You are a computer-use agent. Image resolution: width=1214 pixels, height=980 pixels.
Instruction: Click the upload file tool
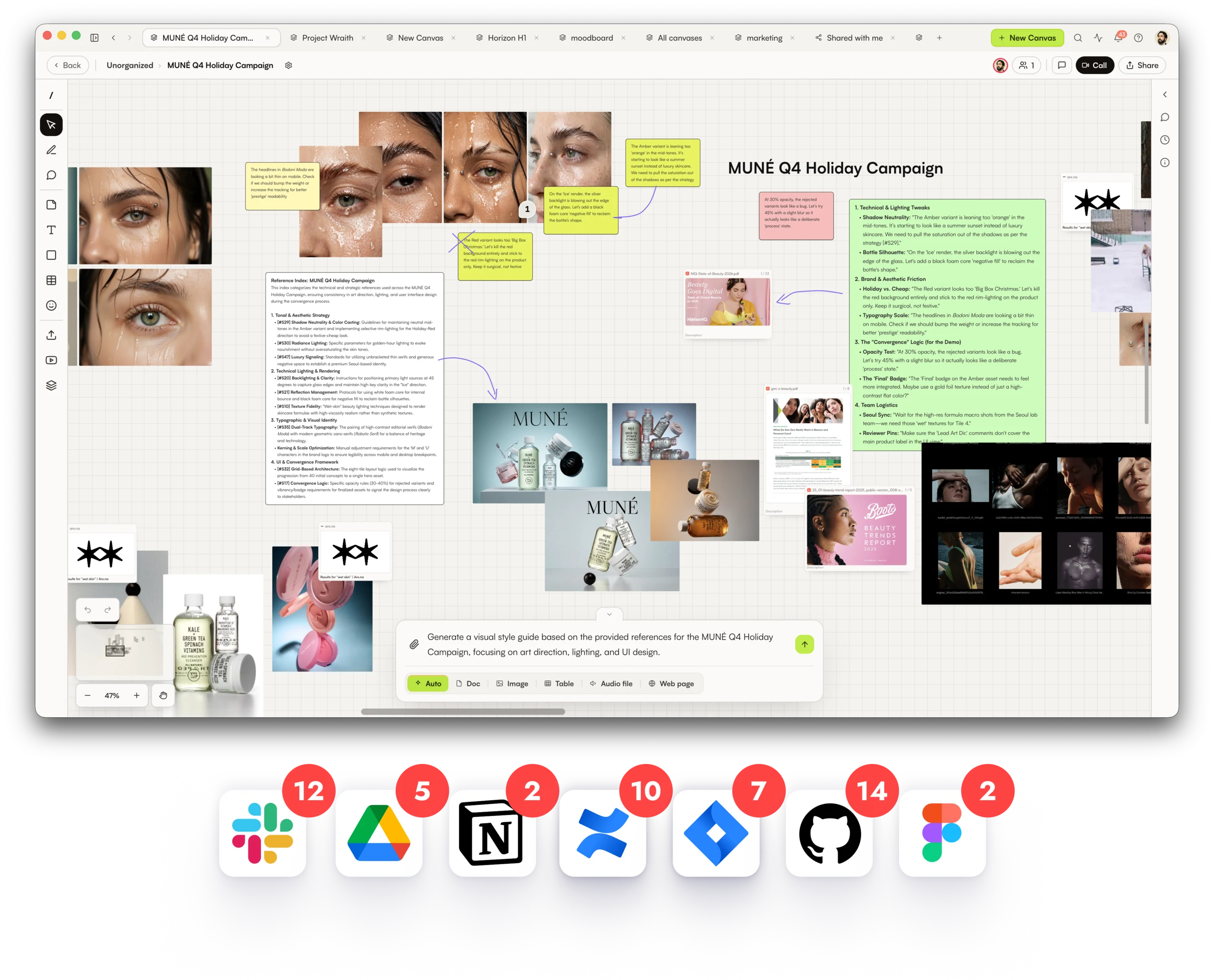click(51, 335)
